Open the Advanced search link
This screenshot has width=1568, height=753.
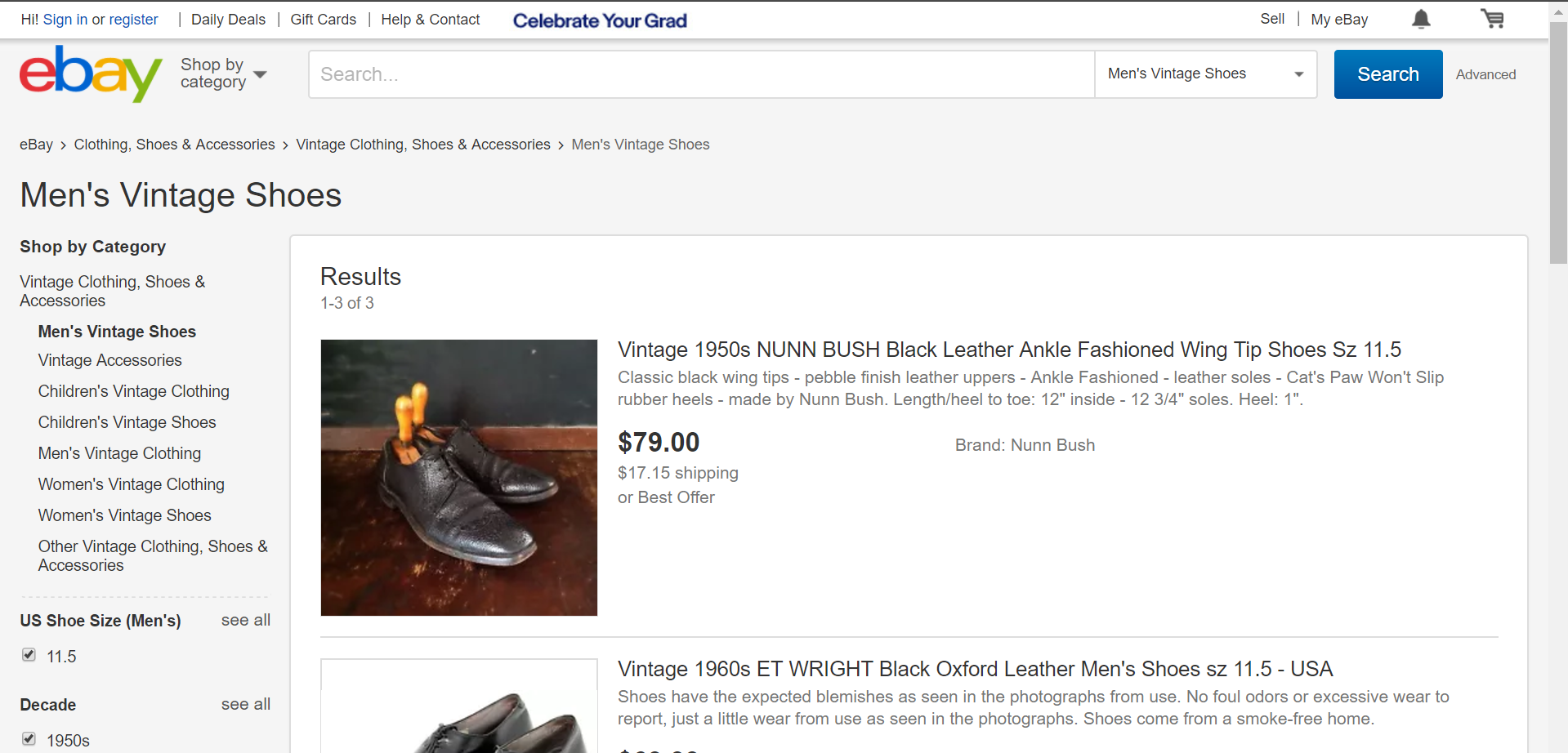1485,74
